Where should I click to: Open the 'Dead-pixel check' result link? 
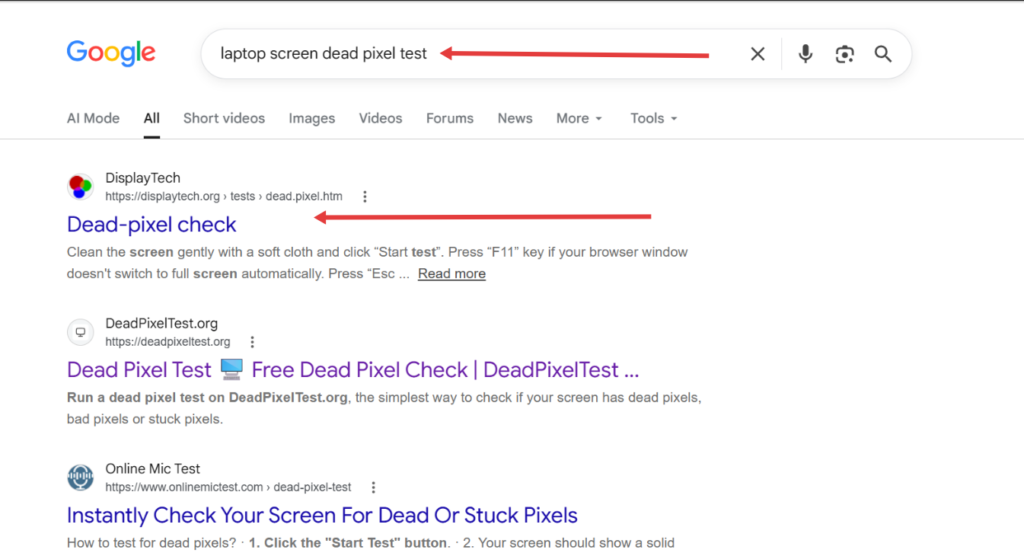(x=152, y=225)
